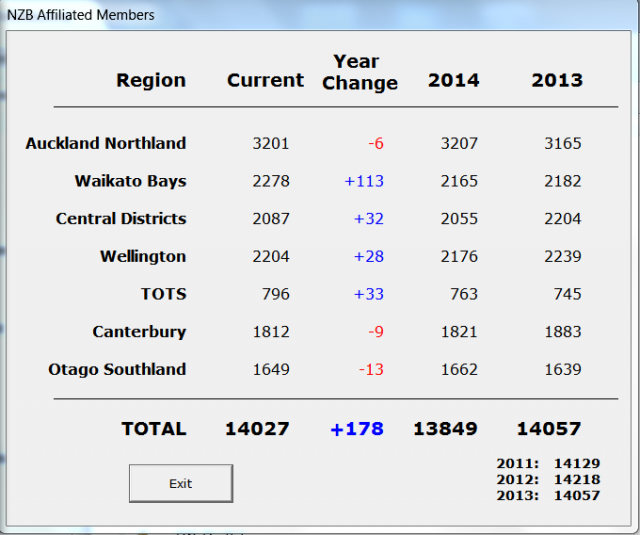
Task: Select the 2014 total 13849
Action: (445, 429)
